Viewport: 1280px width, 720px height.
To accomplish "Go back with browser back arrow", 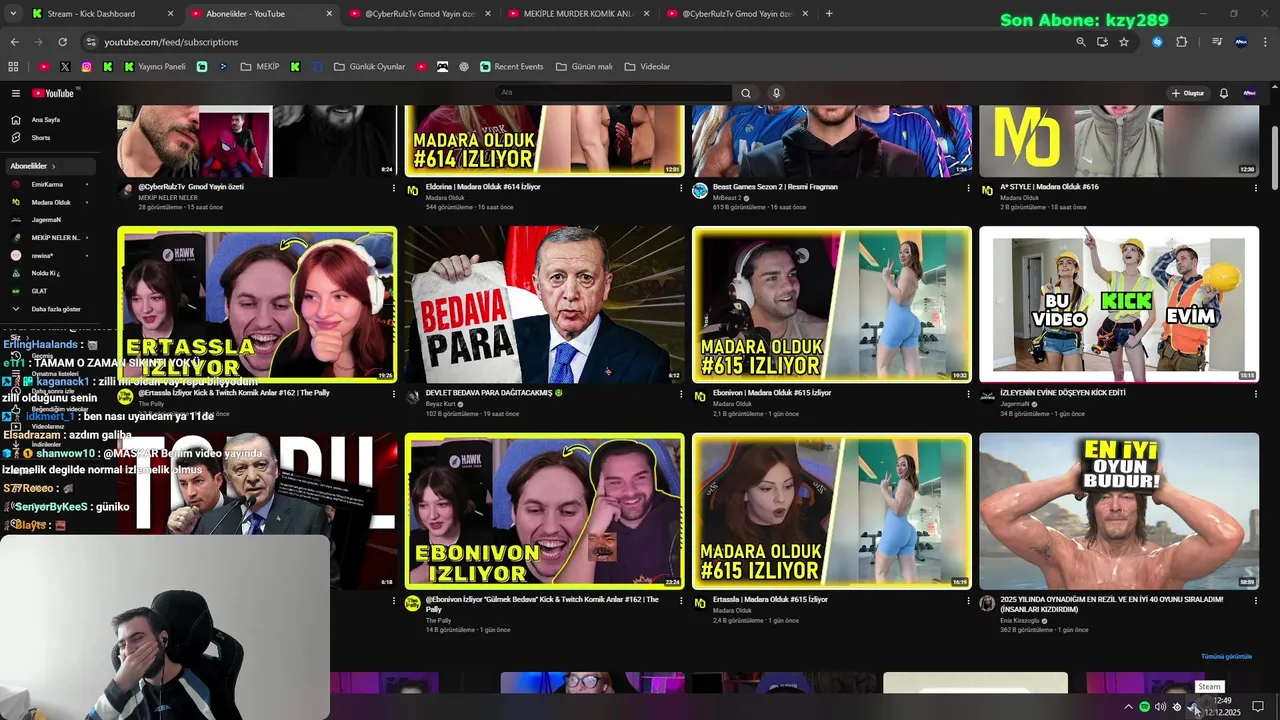I will (14, 42).
